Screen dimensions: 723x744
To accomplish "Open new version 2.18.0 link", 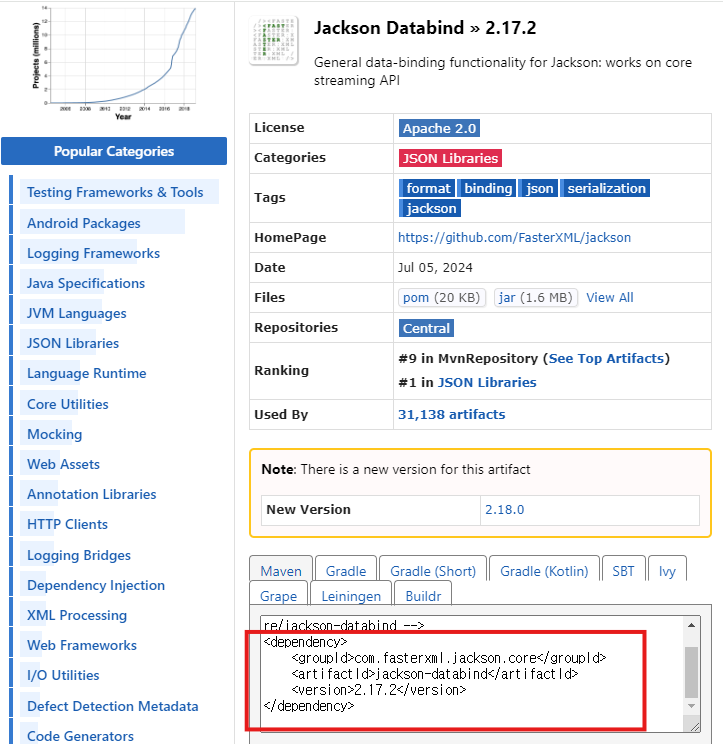I will point(504,510).
